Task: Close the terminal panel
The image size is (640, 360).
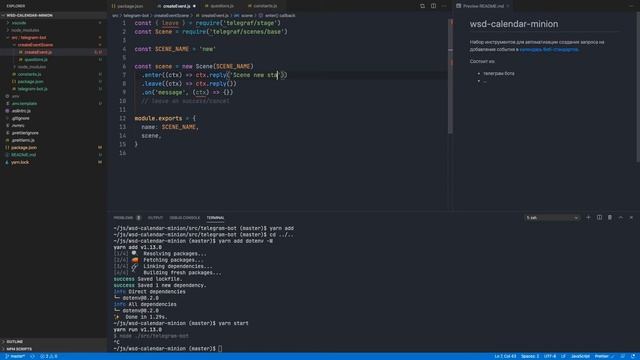Action: (x=631, y=218)
